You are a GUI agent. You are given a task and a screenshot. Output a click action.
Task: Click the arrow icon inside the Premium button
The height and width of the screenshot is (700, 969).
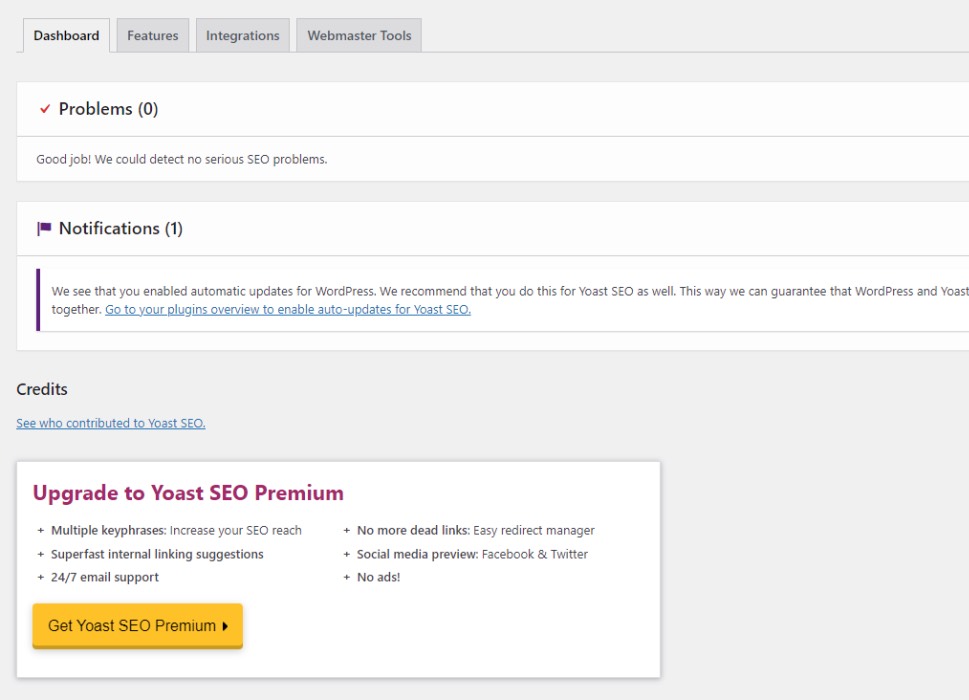tap(227, 625)
